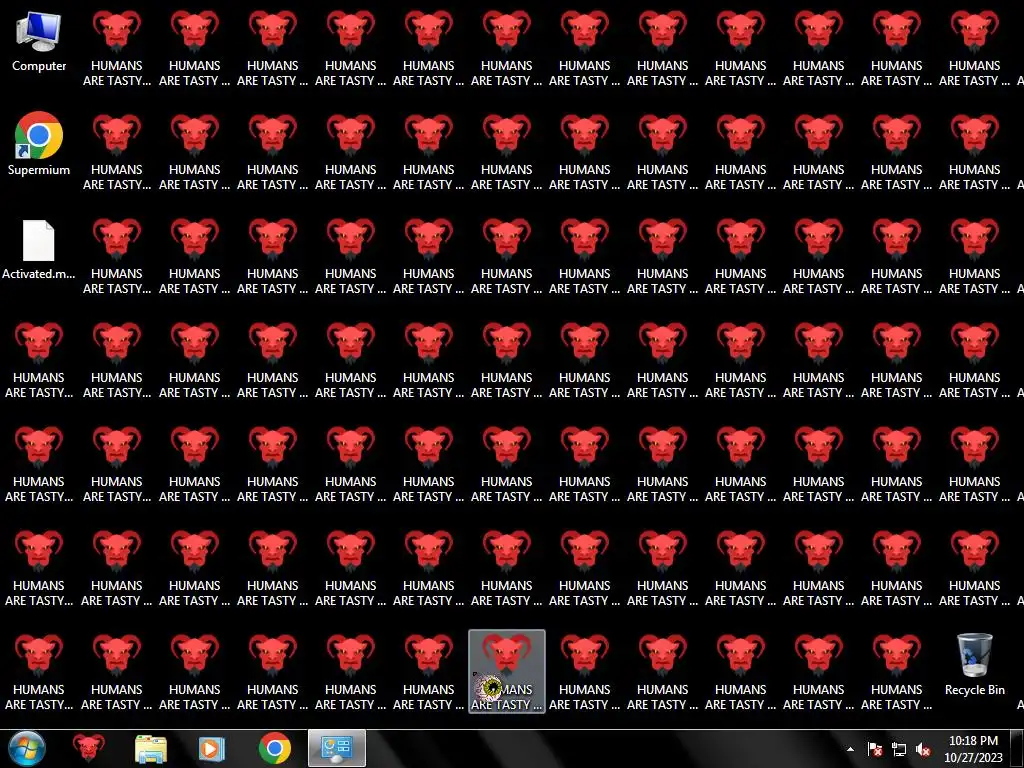Viewport: 1024px width, 768px height.
Task: Select HUMANS ARE TASTY icon next to Supermium
Action: click(x=117, y=152)
